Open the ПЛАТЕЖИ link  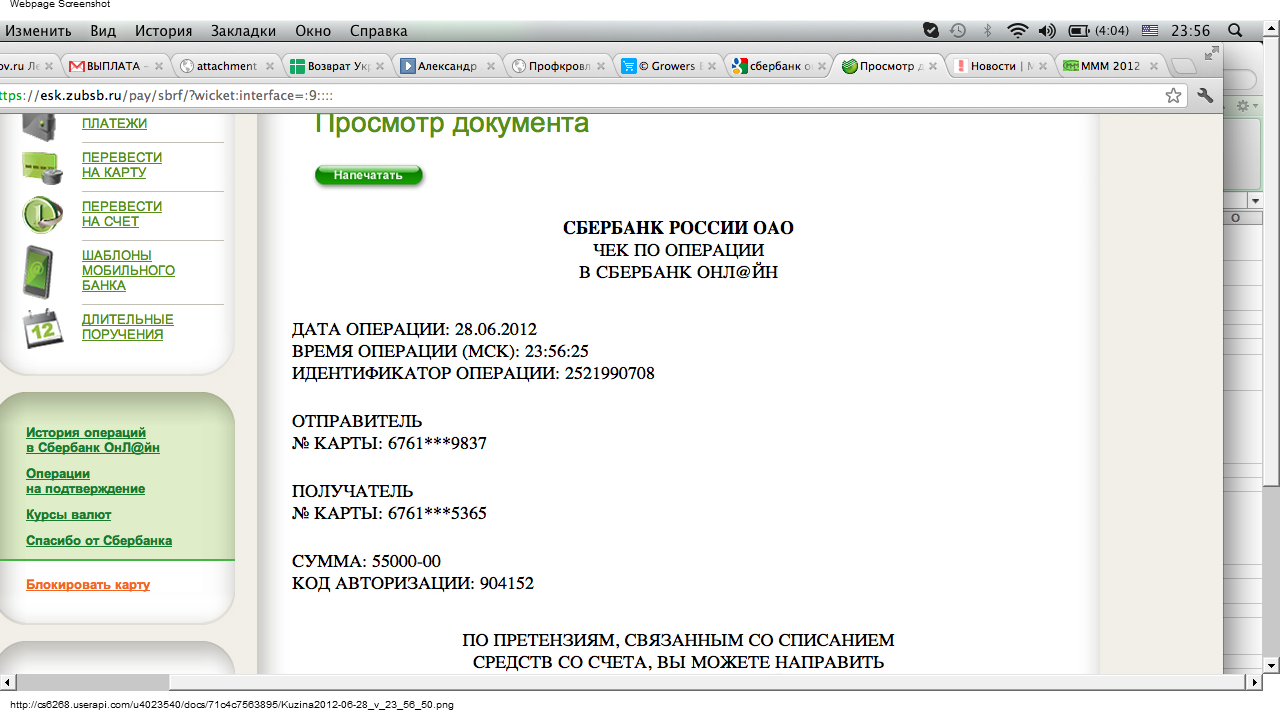pos(114,124)
